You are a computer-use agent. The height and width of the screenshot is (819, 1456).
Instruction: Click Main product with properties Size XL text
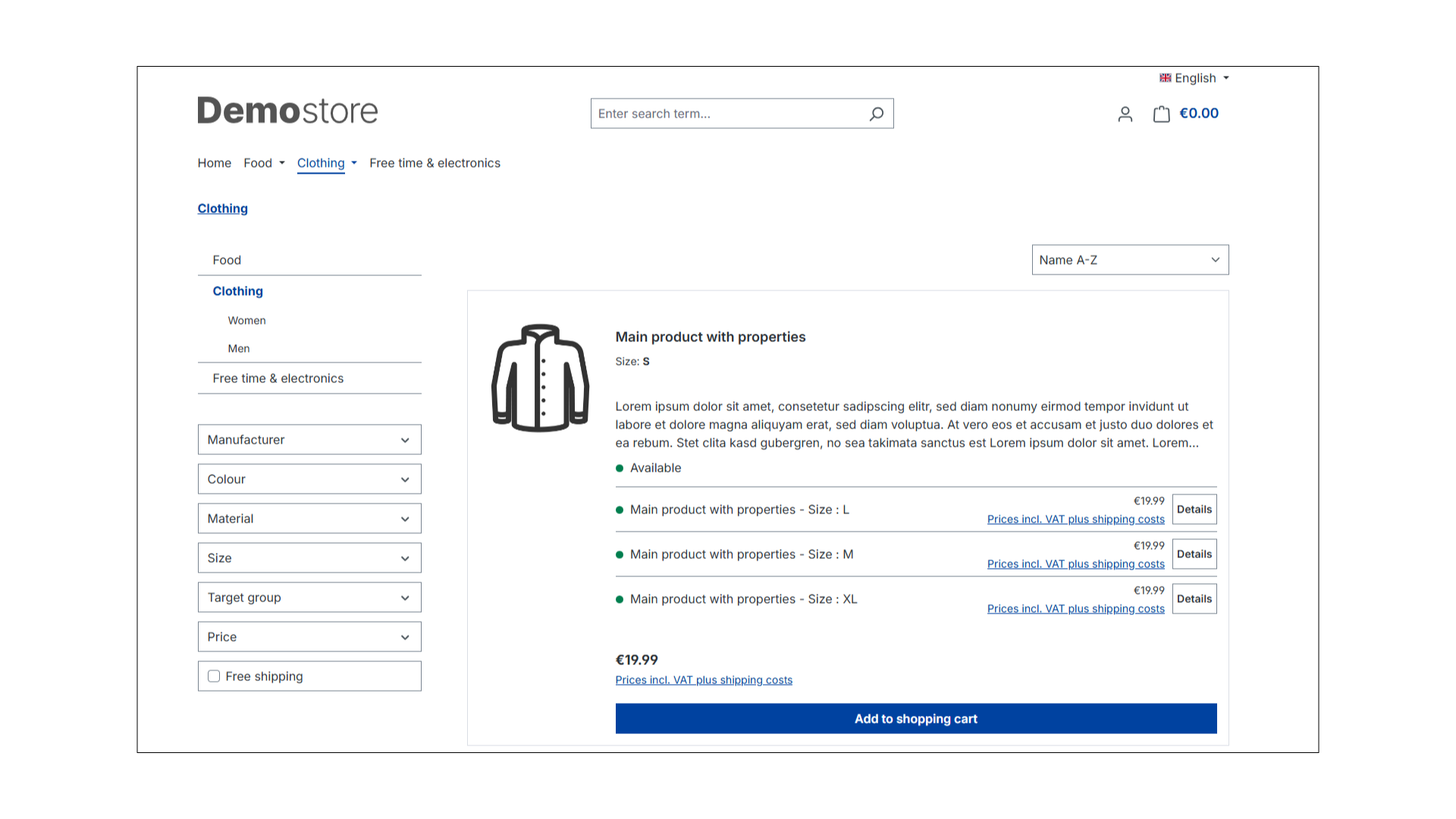(743, 599)
